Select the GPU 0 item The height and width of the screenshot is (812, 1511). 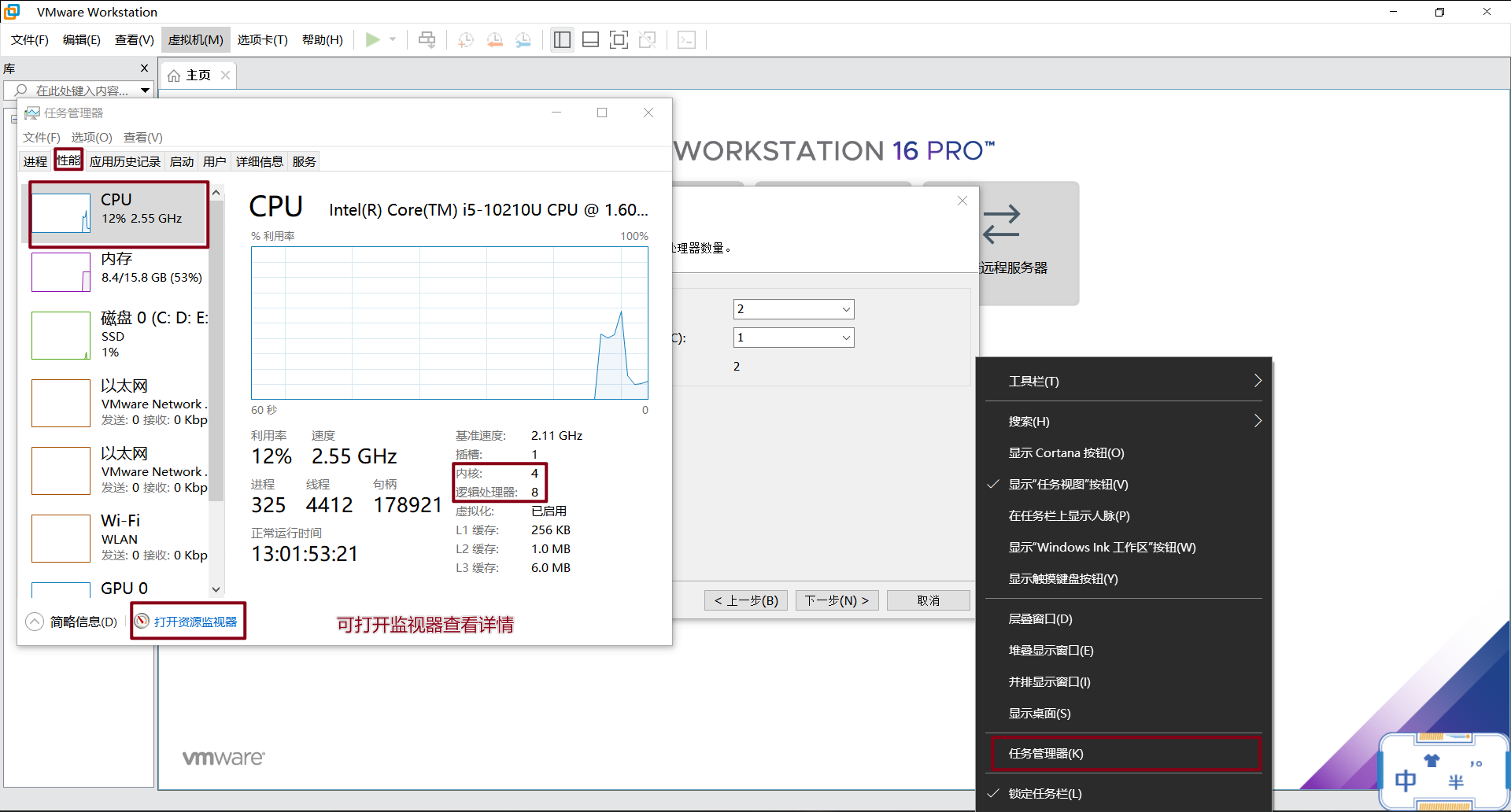(119, 589)
